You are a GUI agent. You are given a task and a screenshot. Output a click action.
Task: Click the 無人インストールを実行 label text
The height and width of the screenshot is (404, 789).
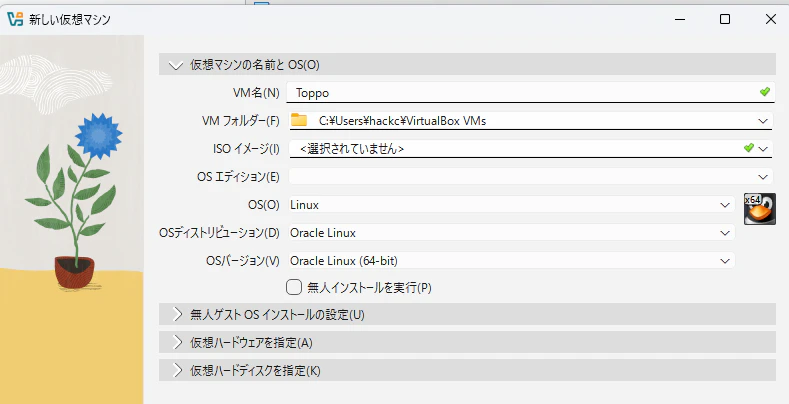point(369,288)
